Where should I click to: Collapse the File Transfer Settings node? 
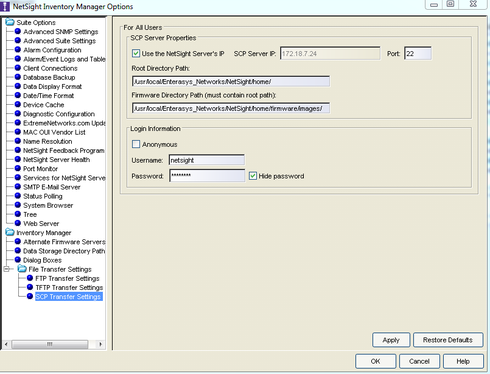[x=6, y=269]
